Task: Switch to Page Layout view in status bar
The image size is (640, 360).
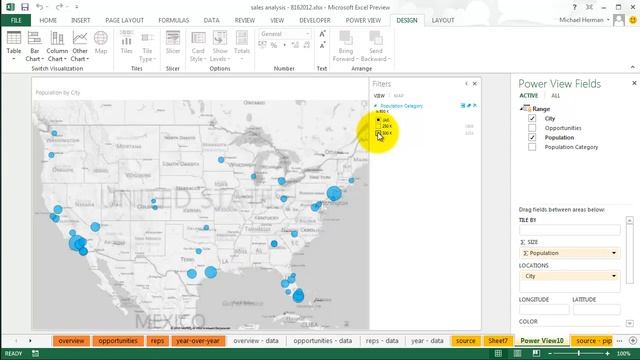Action: tap(517, 353)
